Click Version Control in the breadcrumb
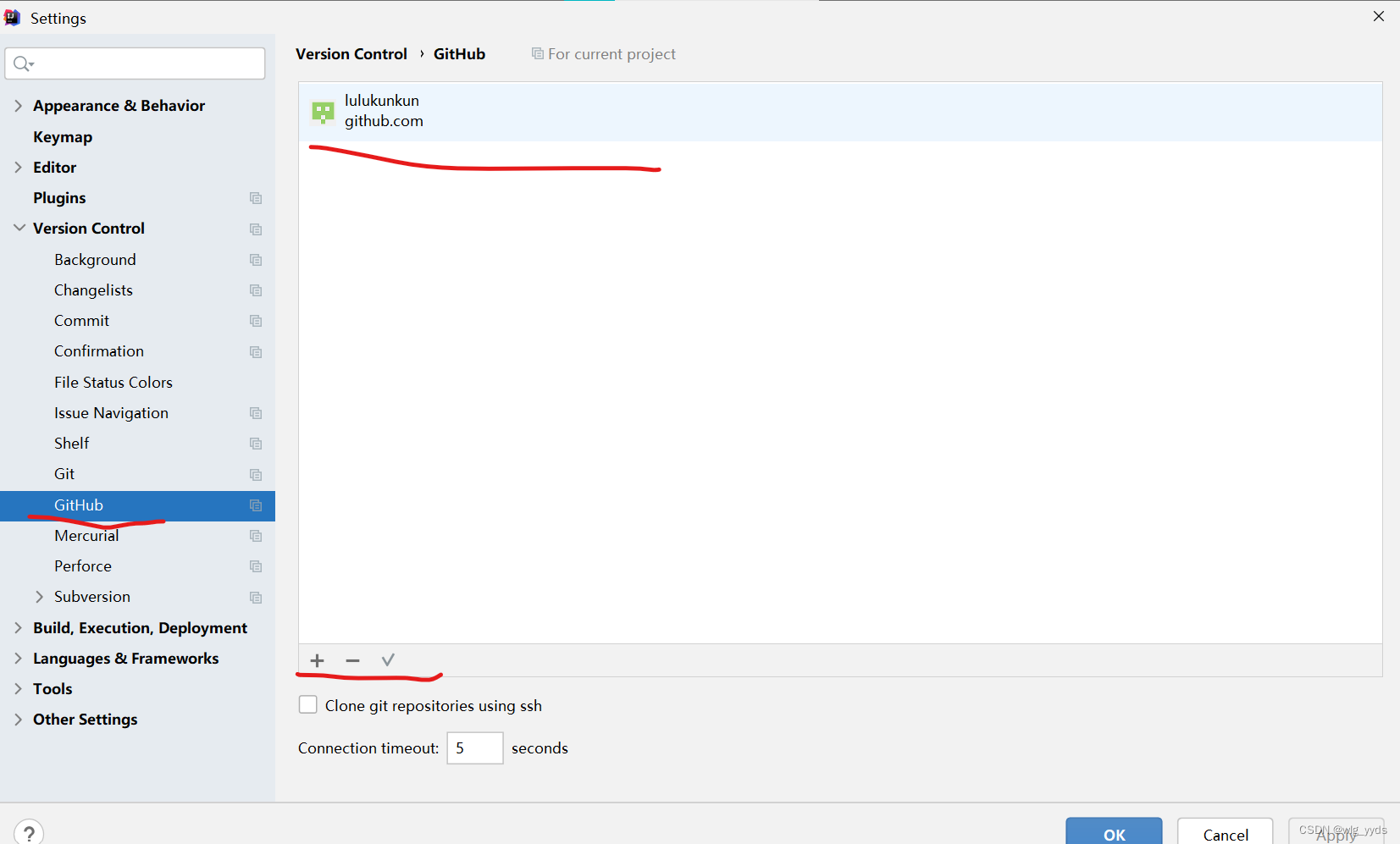The height and width of the screenshot is (844, 1400). click(x=351, y=54)
